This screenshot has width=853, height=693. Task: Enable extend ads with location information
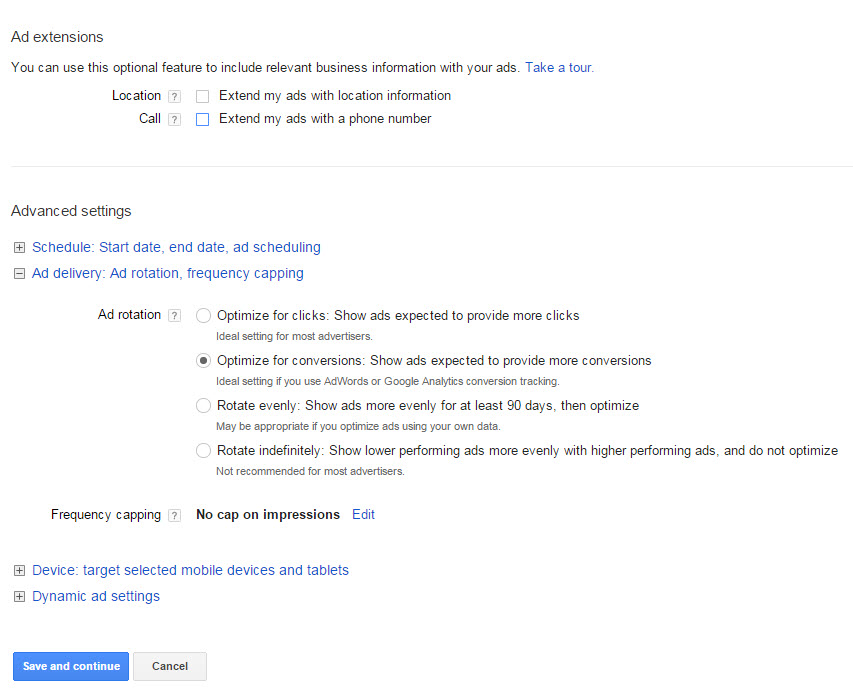coord(203,97)
